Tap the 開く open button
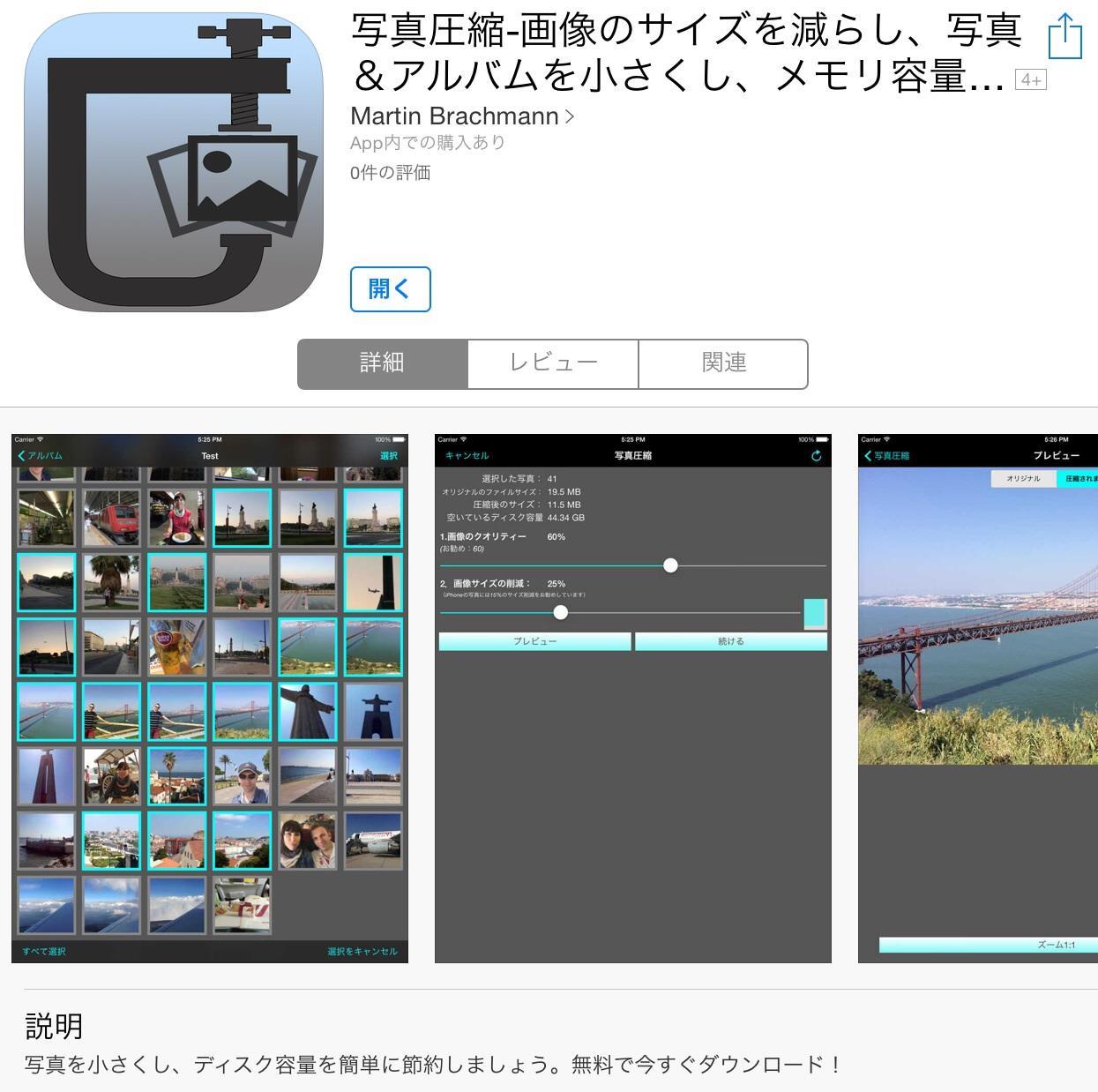Viewport: 1098px width, 1092px height. click(x=390, y=289)
